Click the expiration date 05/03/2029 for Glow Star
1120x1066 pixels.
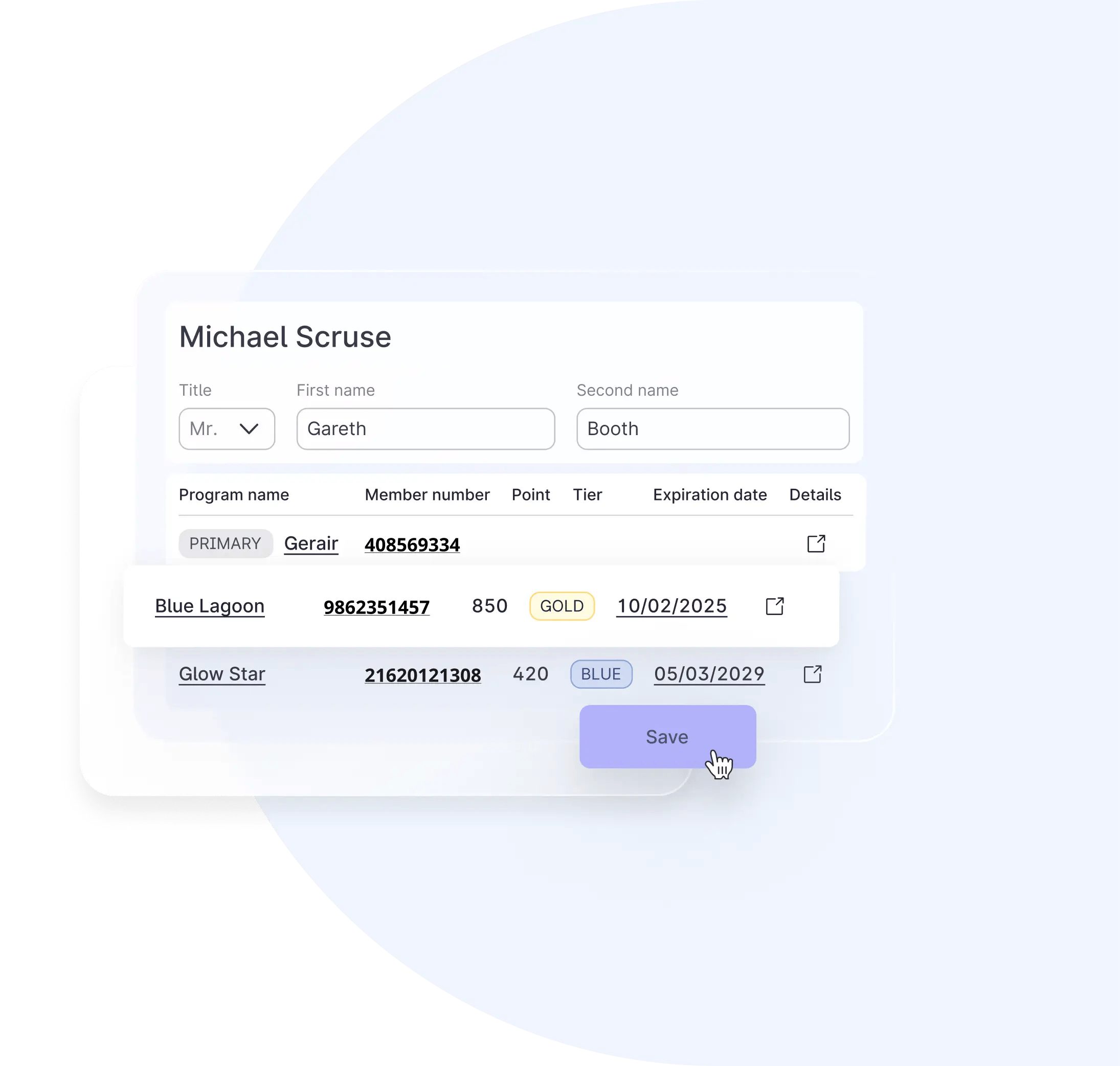click(707, 672)
